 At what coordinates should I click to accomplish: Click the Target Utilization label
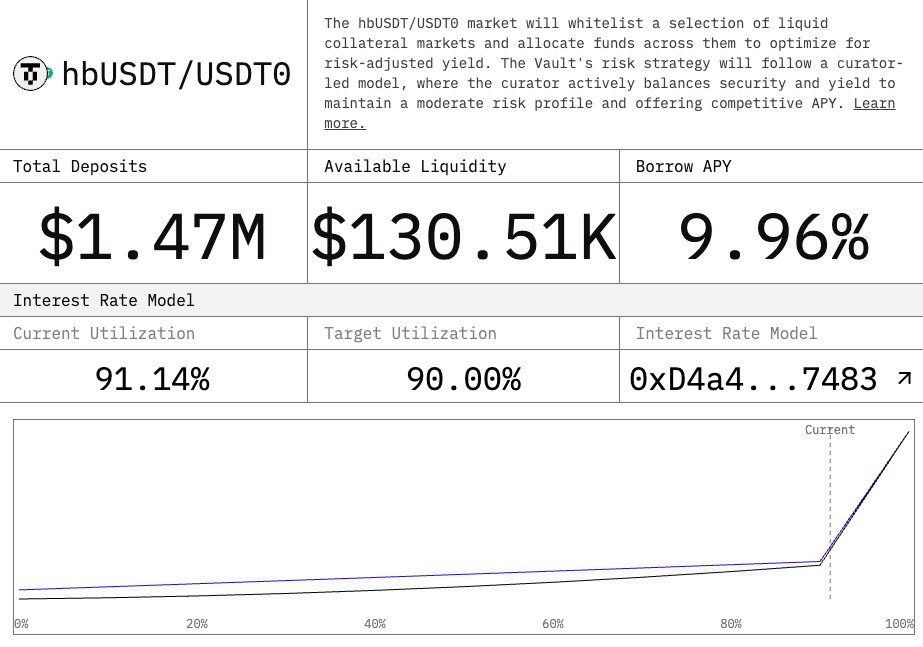pyautogui.click(x=410, y=333)
